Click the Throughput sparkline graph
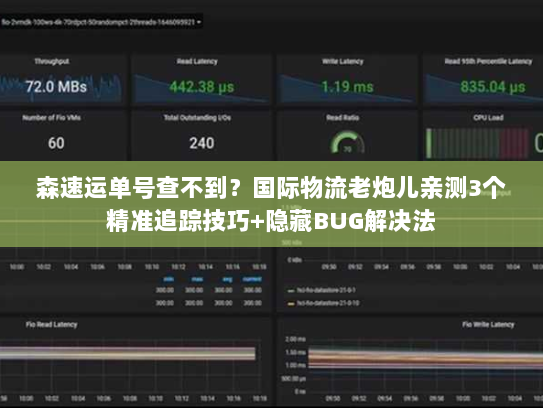 click(61, 88)
